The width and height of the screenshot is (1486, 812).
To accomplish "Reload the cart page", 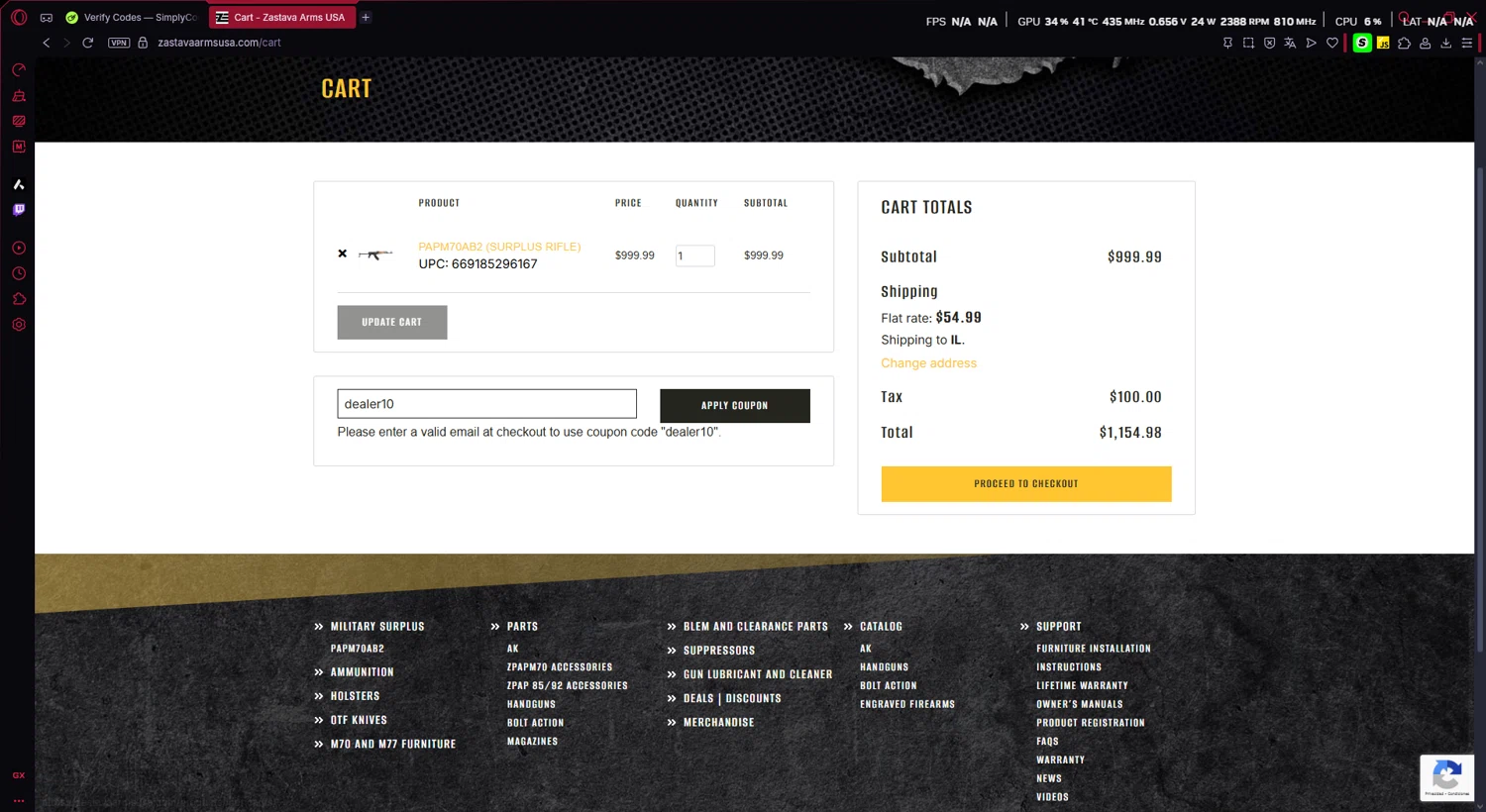I will (x=88, y=43).
